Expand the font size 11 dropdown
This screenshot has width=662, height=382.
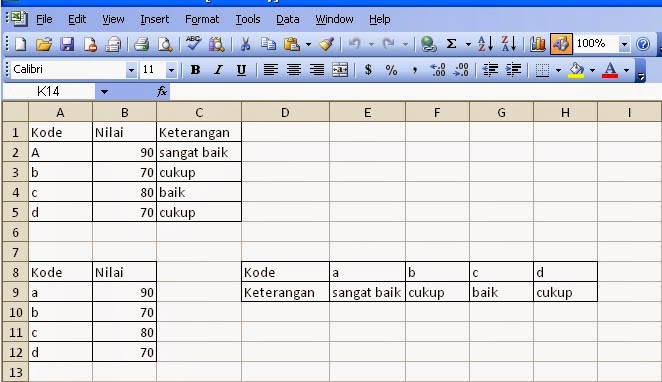171,70
